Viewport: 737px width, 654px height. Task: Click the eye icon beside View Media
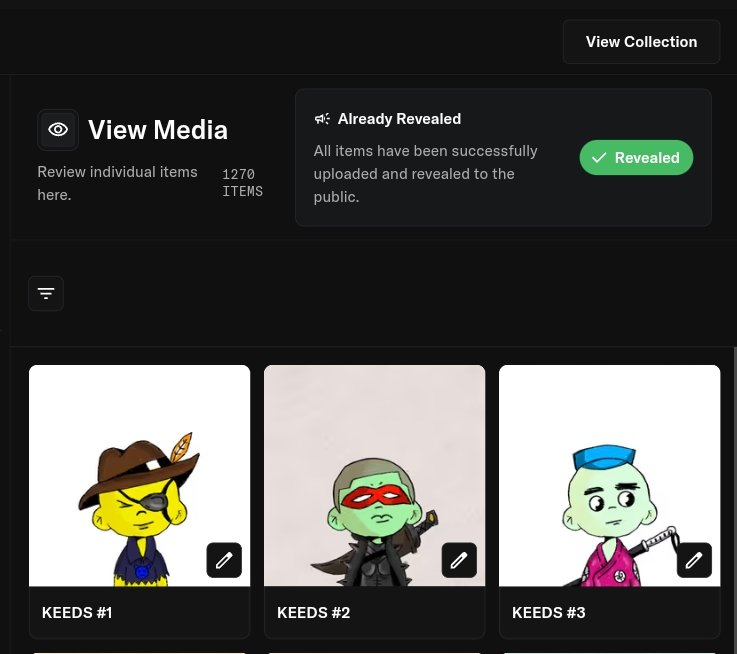tap(58, 130)
